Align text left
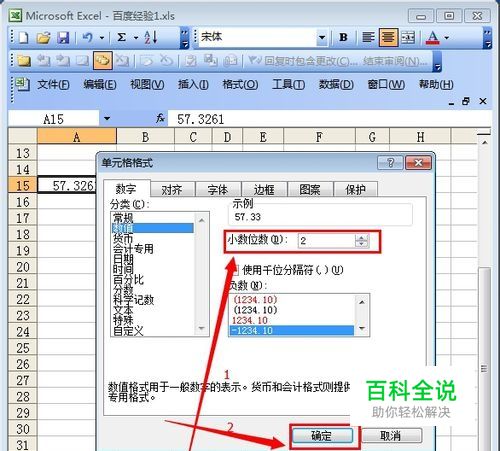Screen dimensions: 500x451 [x=368, y=37]
